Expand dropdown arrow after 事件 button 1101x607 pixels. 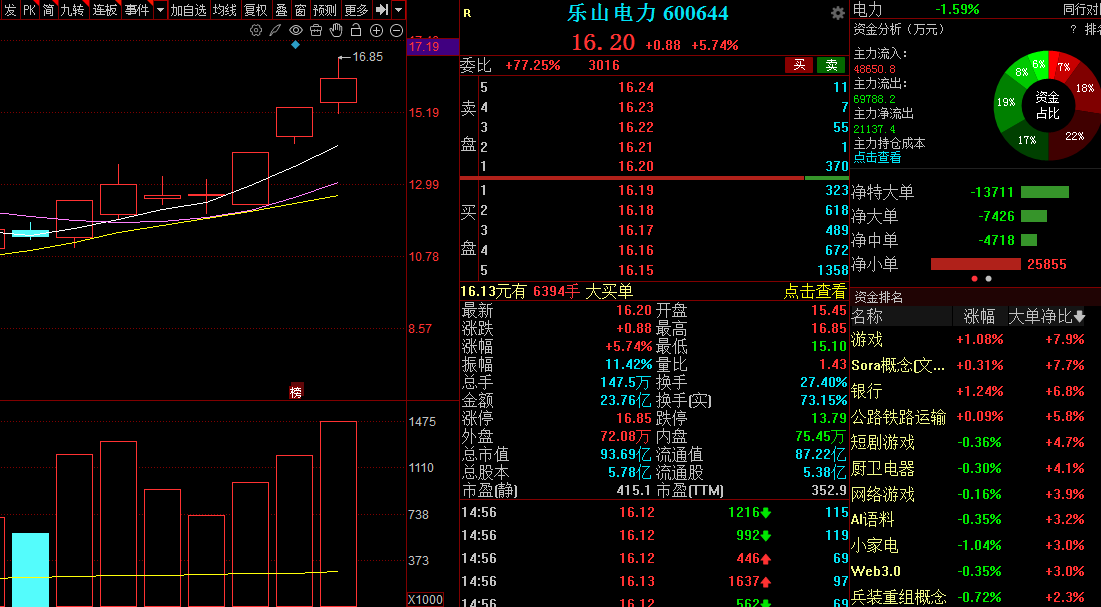tap(159, 10)
